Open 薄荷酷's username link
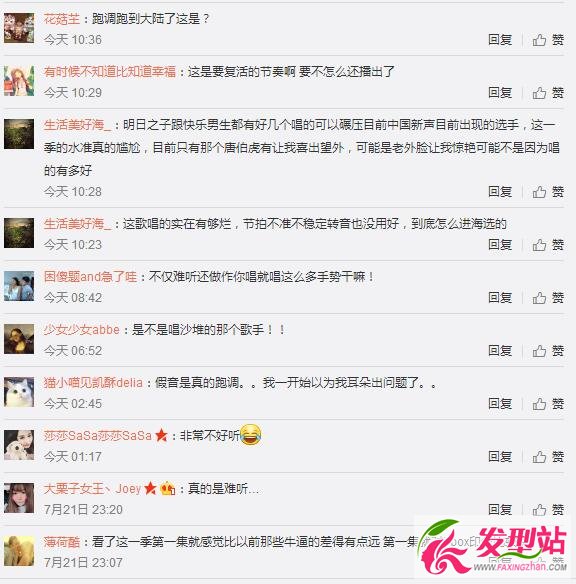 62,542
